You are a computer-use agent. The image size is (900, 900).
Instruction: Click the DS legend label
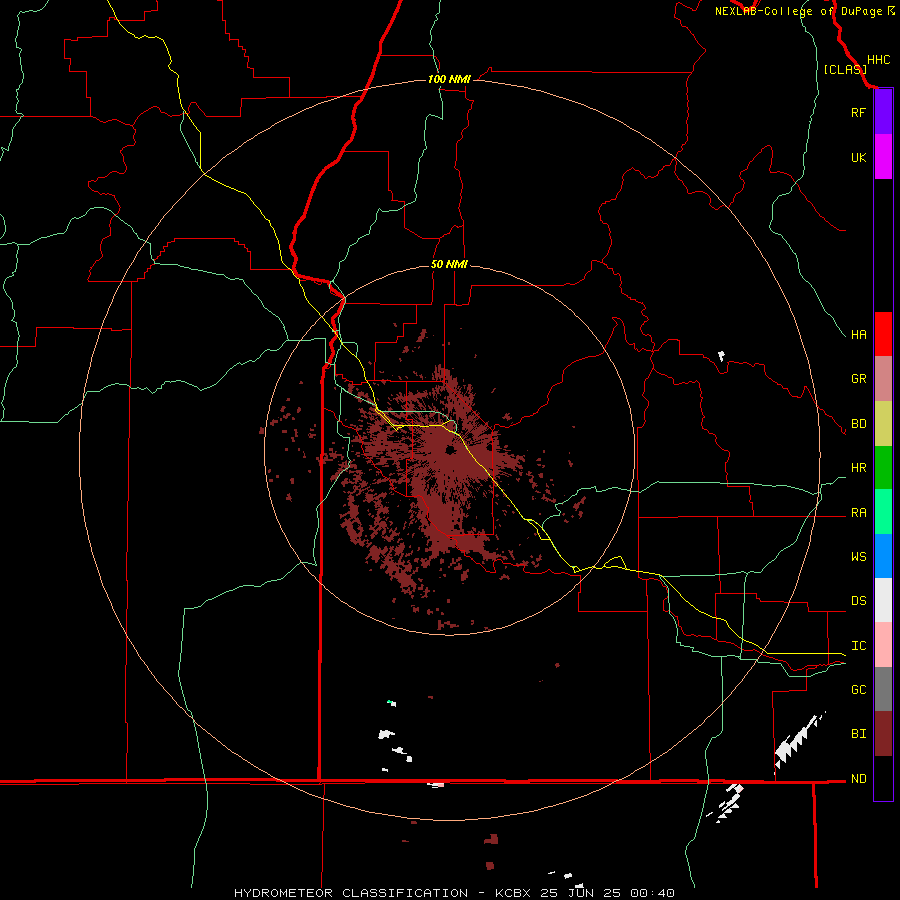[x=858, y=601]
